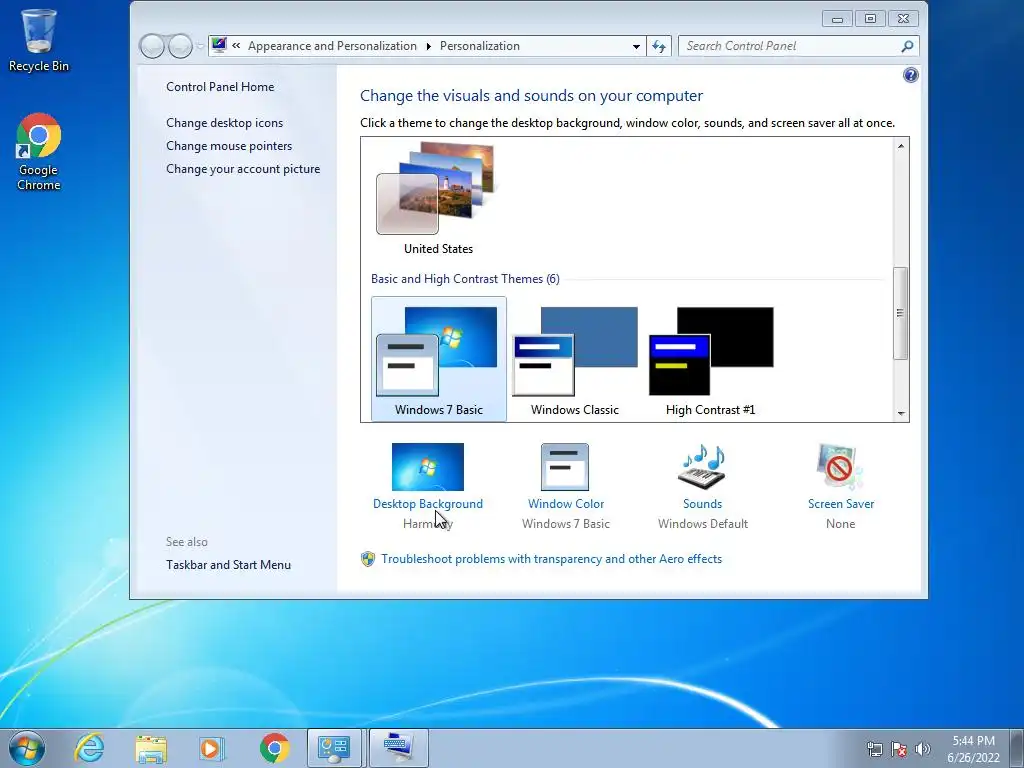
Task: Expand the address bar history dropdown
Action: 636,46
